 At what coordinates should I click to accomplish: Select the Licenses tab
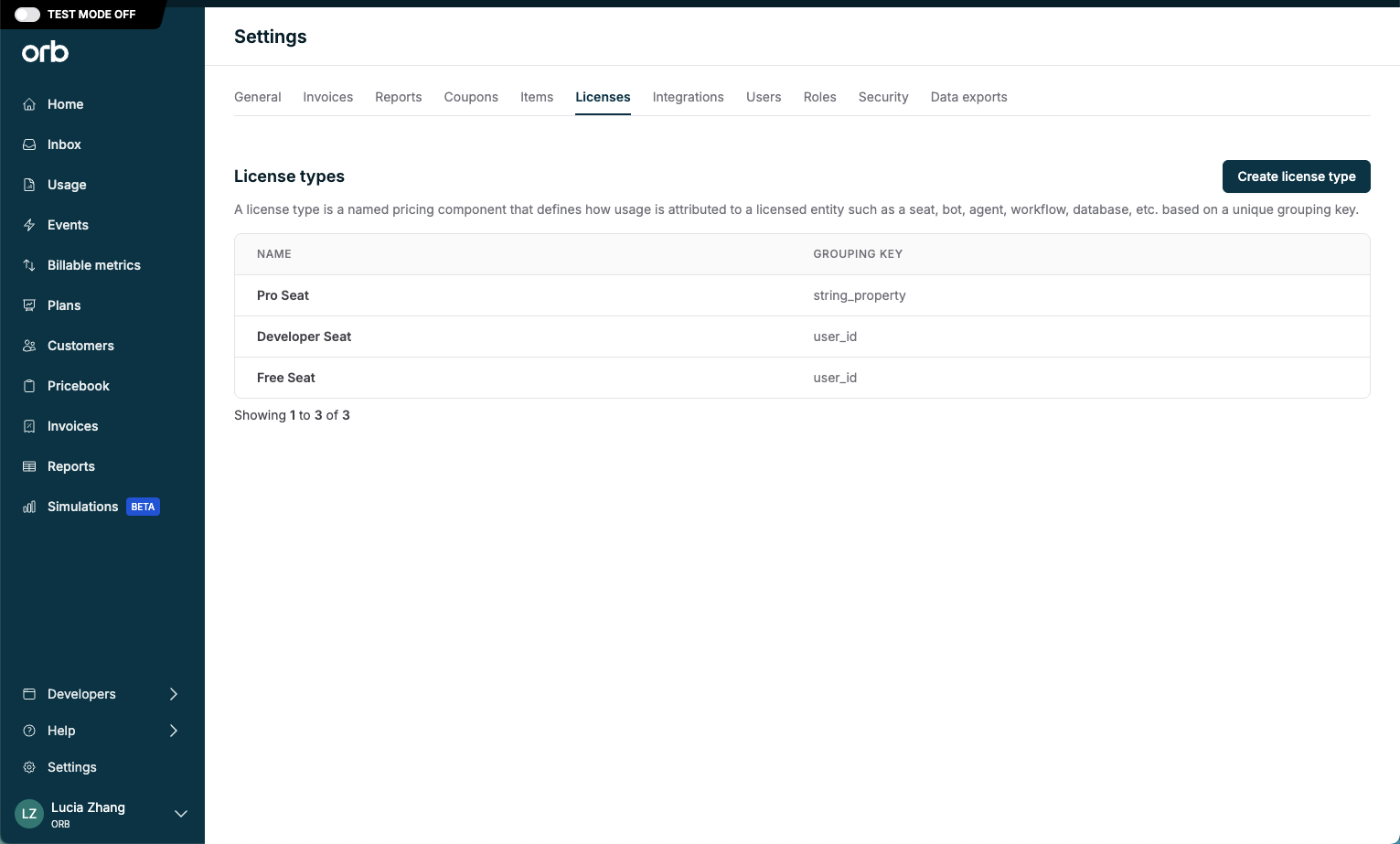[x=603, y=97]
